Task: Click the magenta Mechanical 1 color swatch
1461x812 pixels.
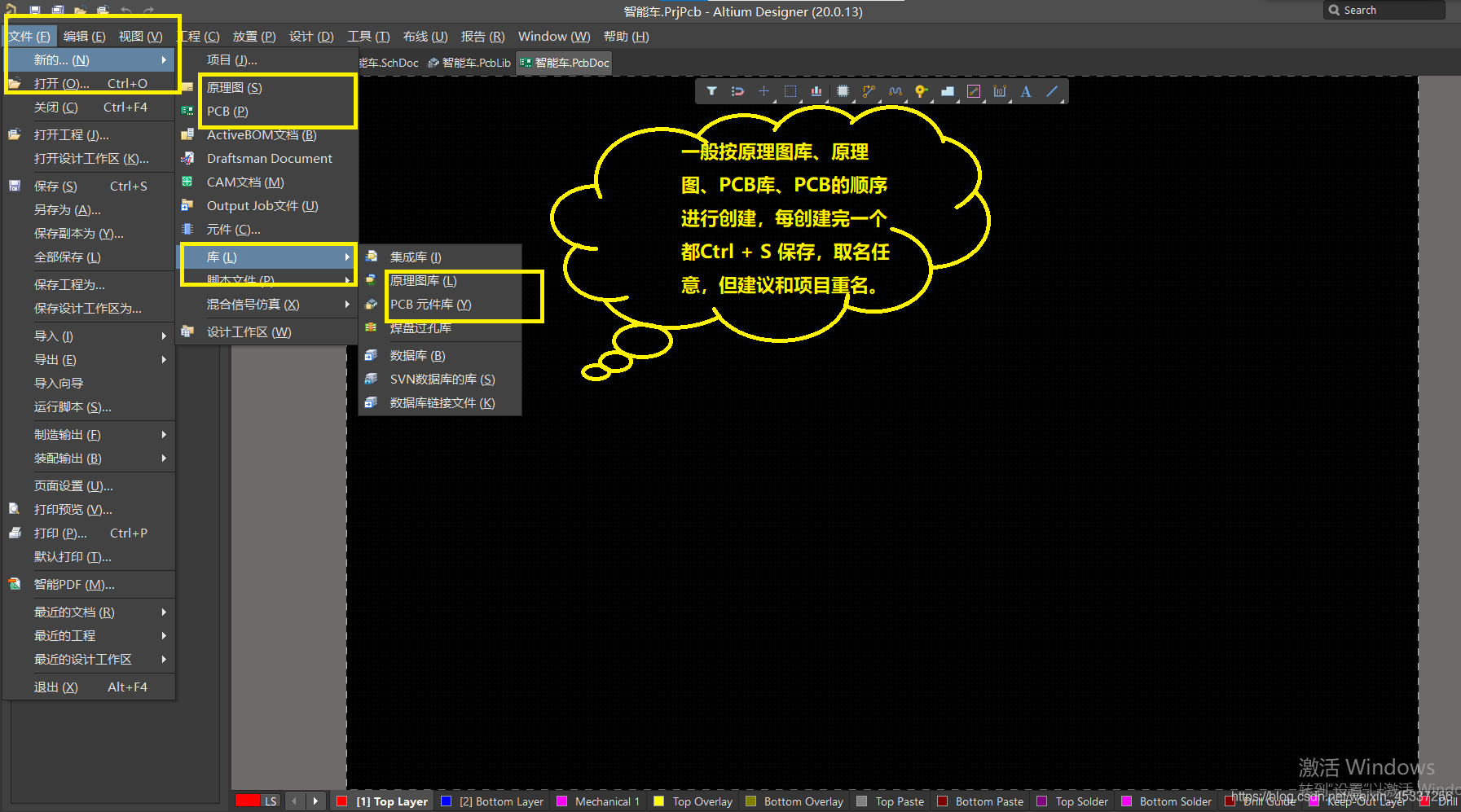Action: coord(561,801)
